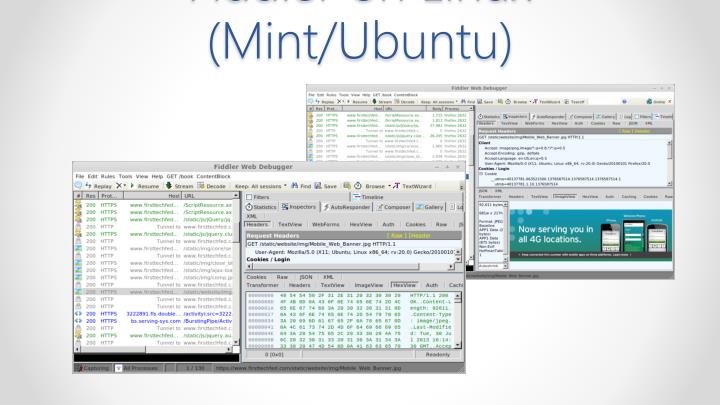720x405 pixels.
Task: Click Tearoff in back Fiddler window toolbar
Action: [574, 101]
